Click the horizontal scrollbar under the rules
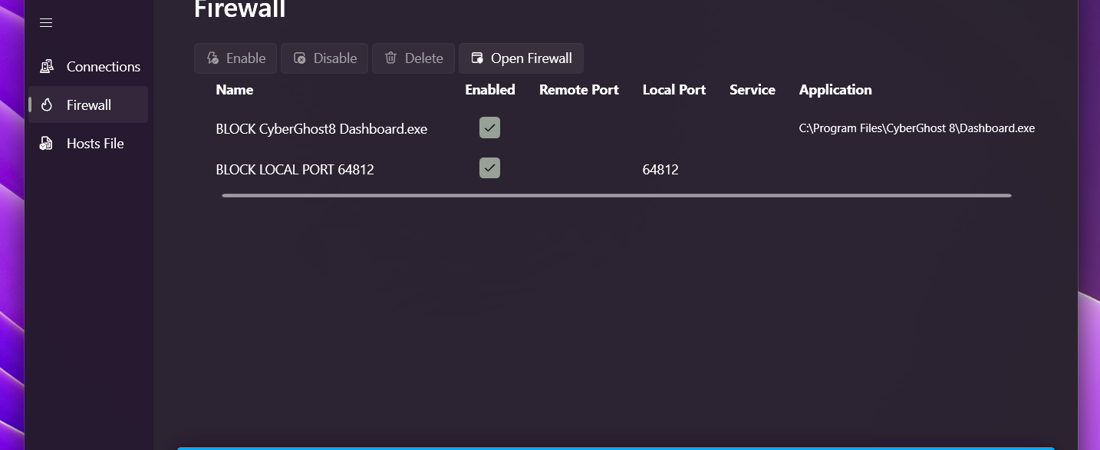Image resolution: width=1100 pixels, height=450 pixels. (616, 196)
